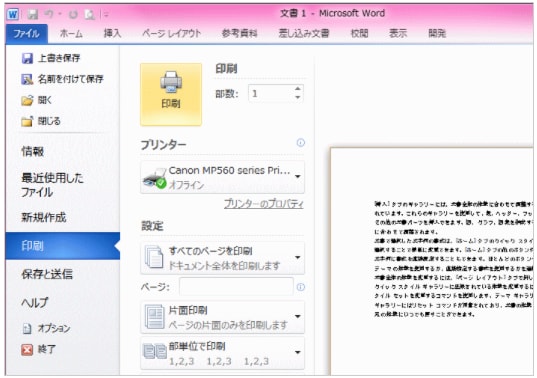Select the 参考資料 ribbon tab

[239, 34]
